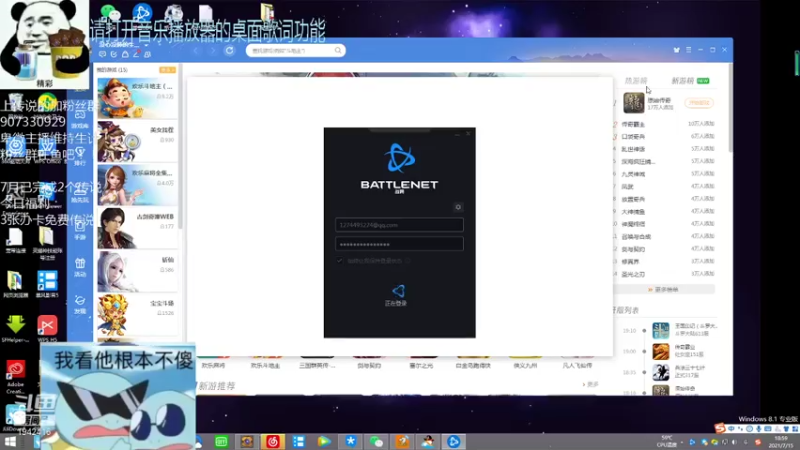Select 乱世神途 in ranking list
The image size is (800, 450).
633,149
